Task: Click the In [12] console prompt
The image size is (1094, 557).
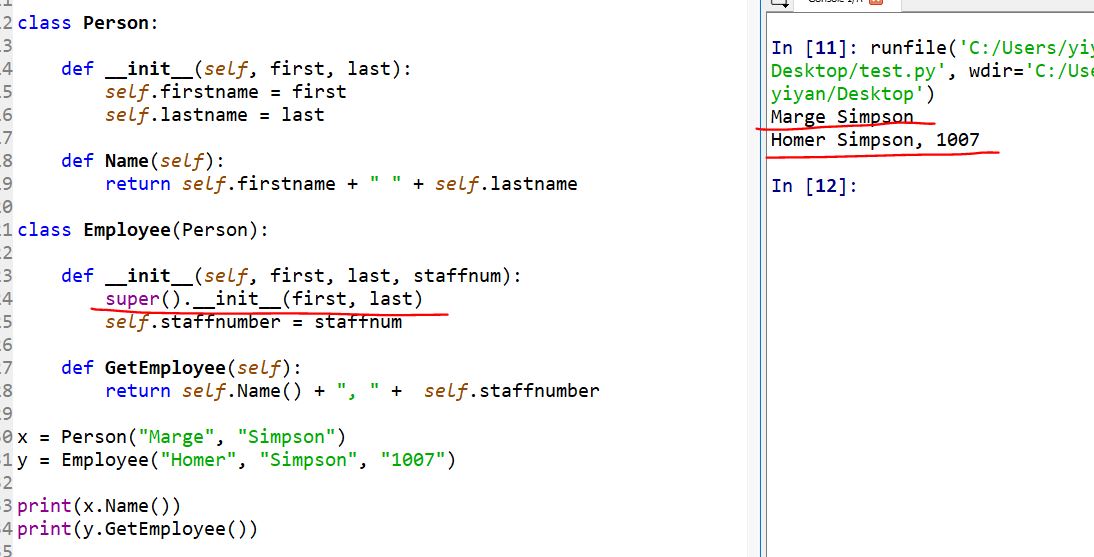Action: [814, 186]
